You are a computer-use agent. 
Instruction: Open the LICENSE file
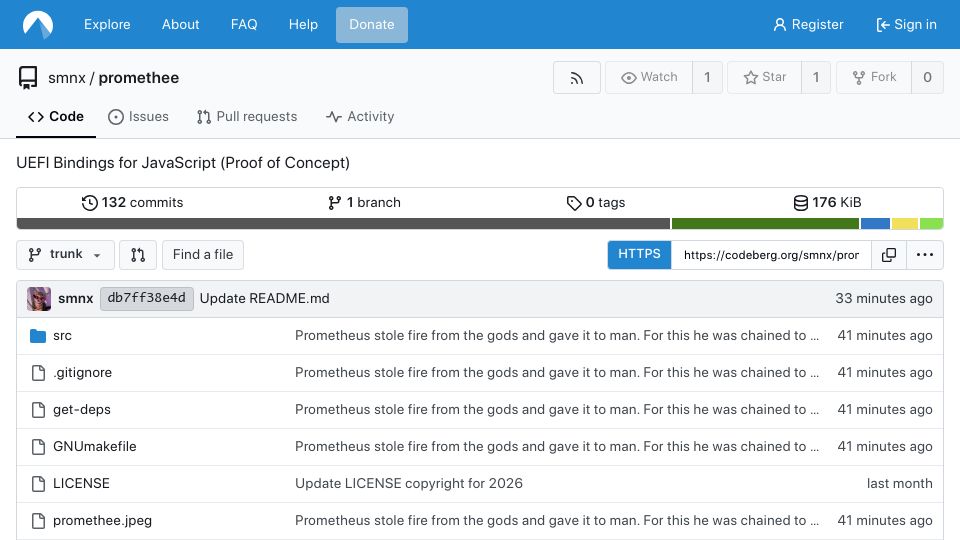[x=81, y=484]
